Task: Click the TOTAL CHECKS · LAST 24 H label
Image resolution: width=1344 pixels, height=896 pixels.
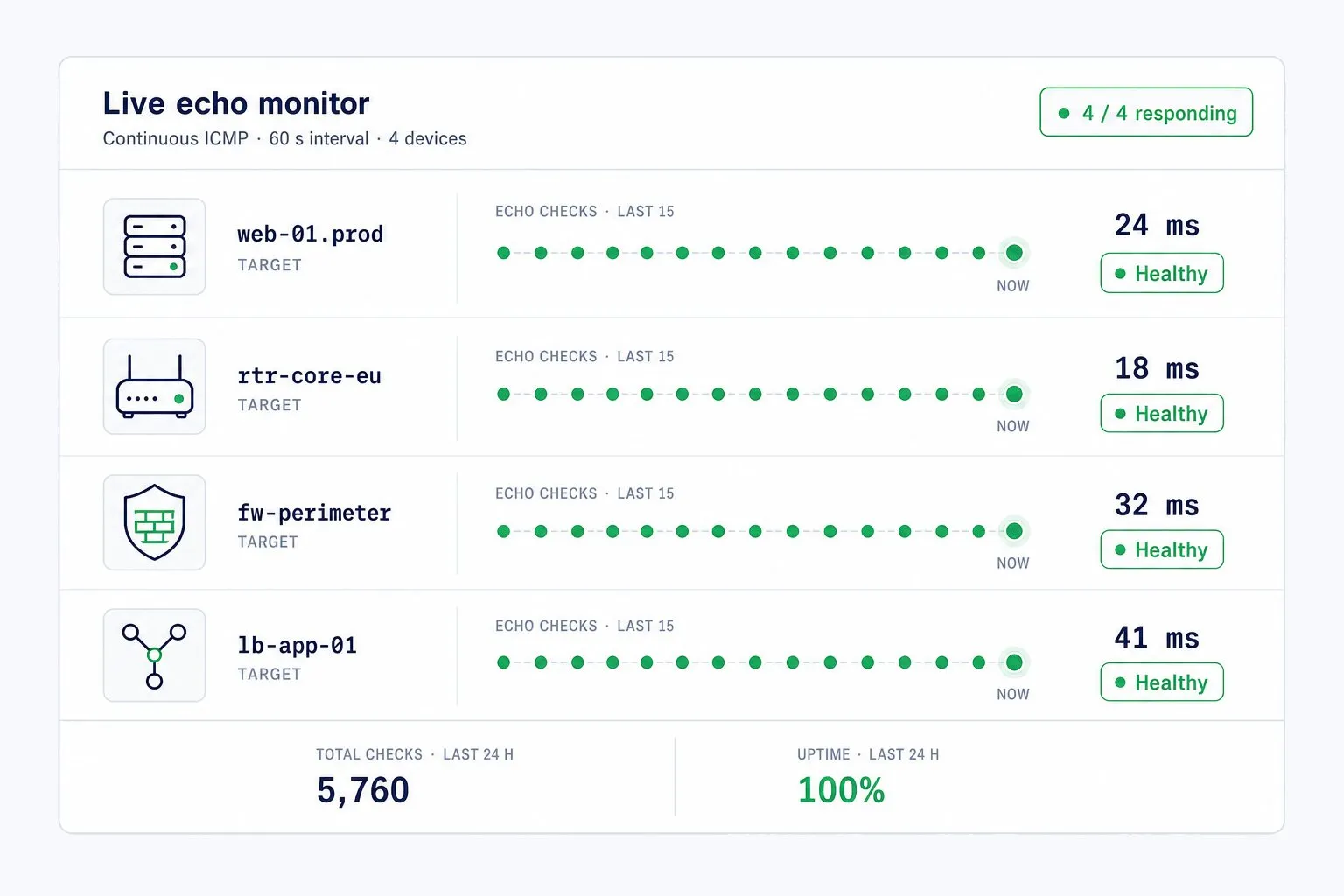Action: (x=415, y=754)
